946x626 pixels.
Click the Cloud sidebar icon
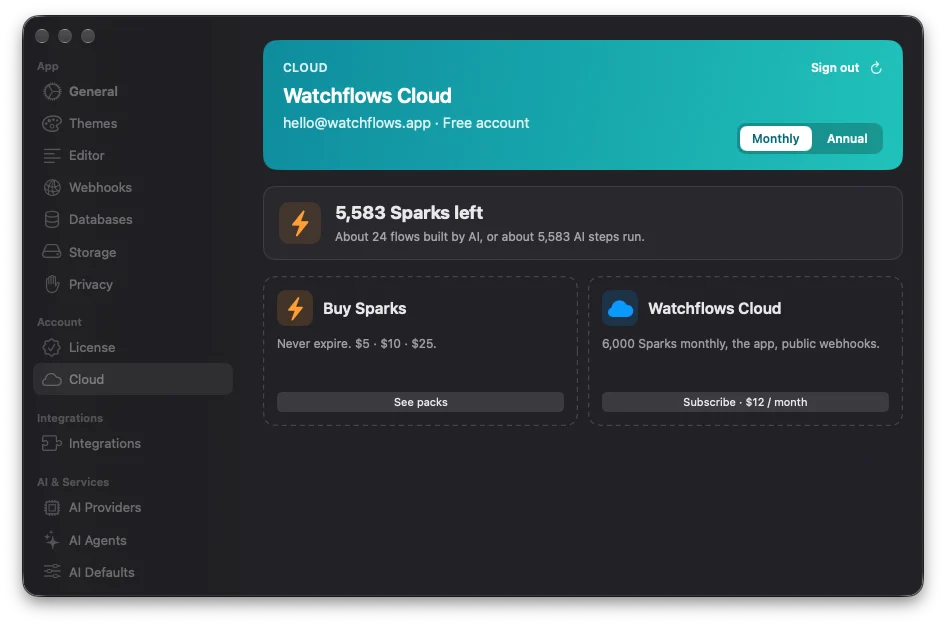52,379
